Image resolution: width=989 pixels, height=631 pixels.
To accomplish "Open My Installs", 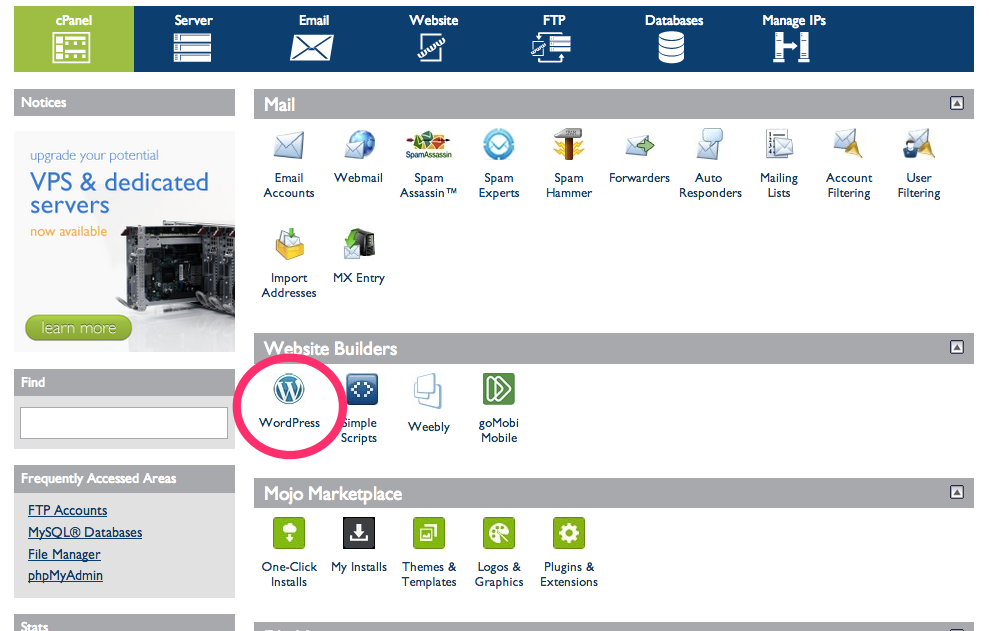I will tap(359, 546).
